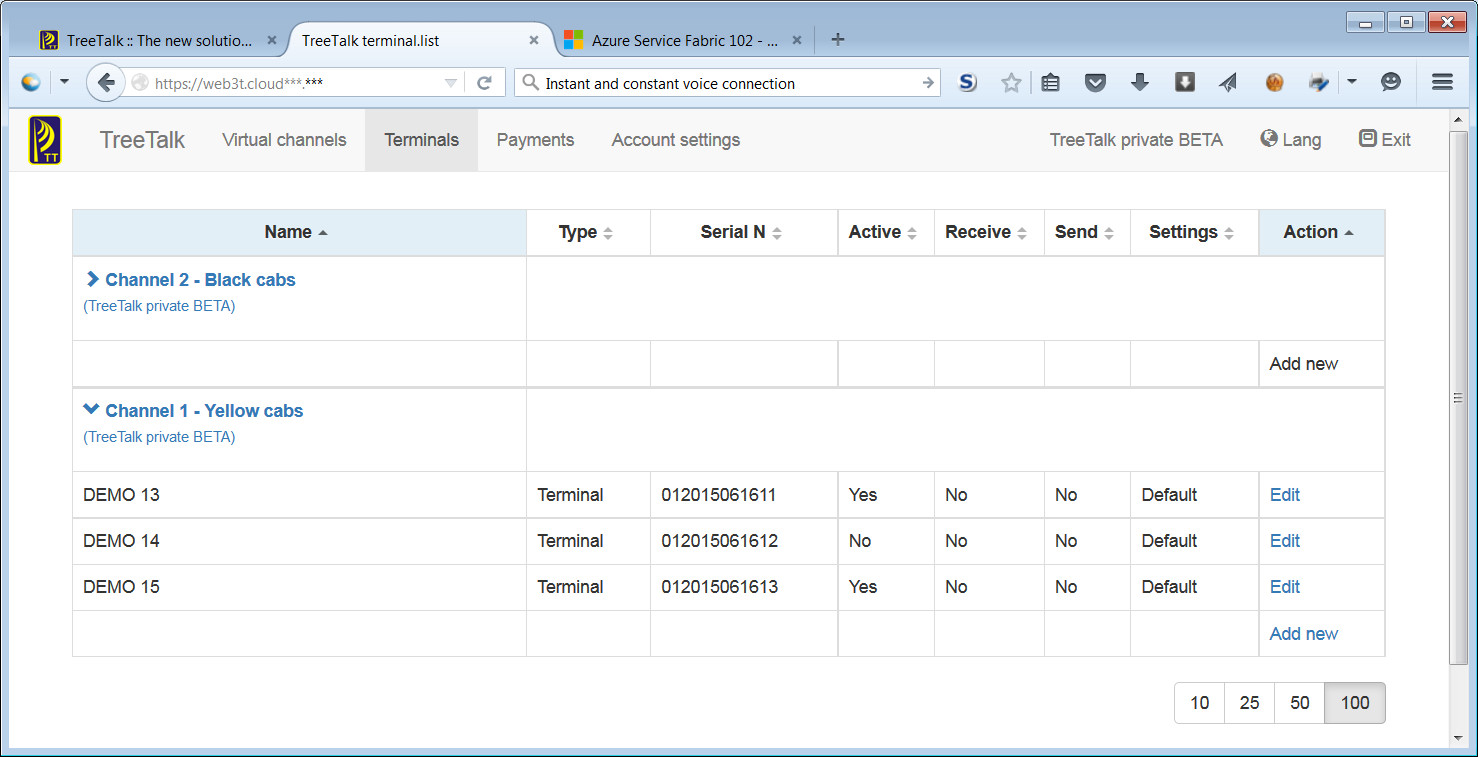Click the TreeTalk brand link

(142, 140)
